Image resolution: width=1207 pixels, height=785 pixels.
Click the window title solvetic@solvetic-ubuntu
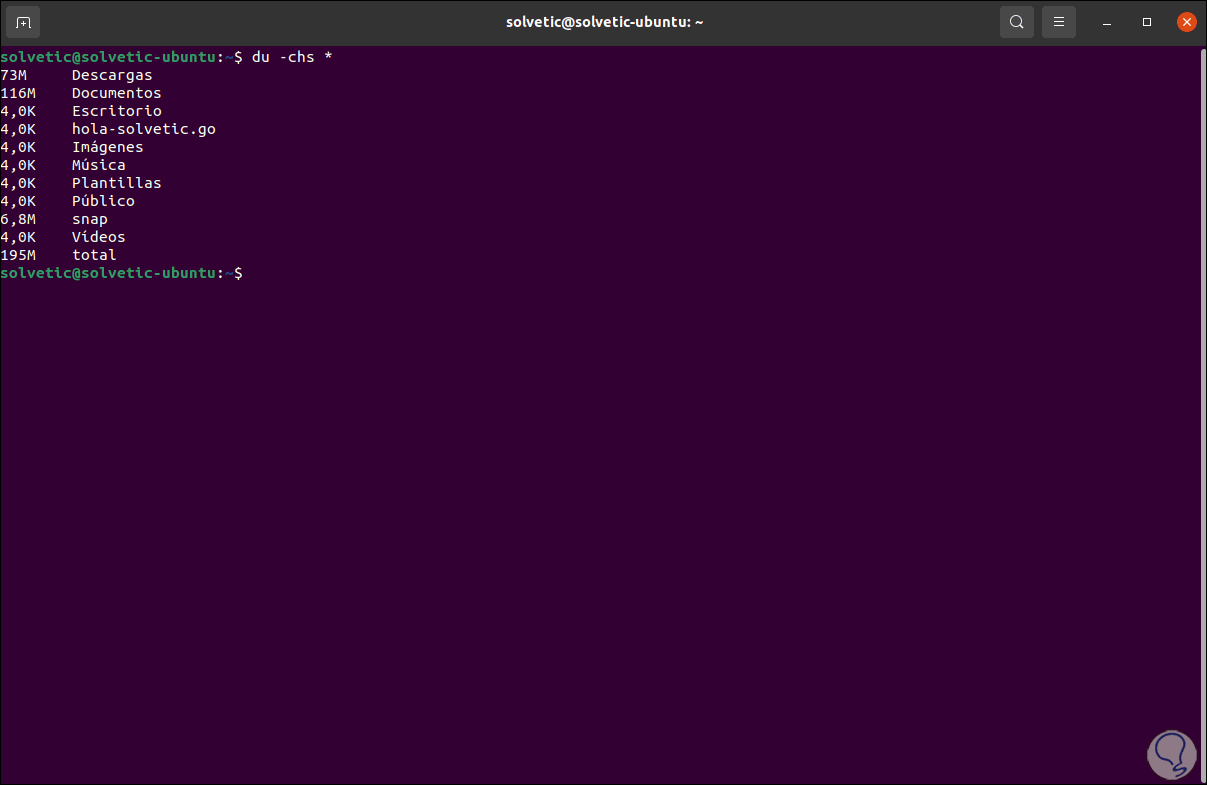[x=604, y=21]
